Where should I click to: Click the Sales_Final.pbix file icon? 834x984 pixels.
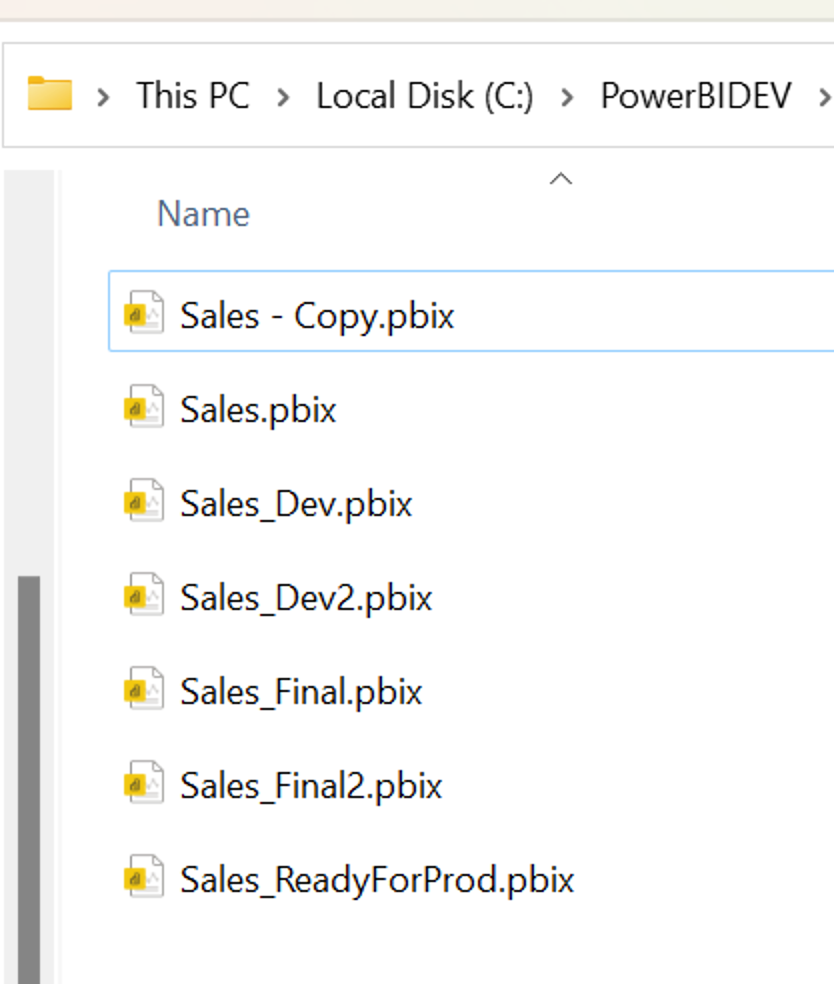tap(144, 688)
